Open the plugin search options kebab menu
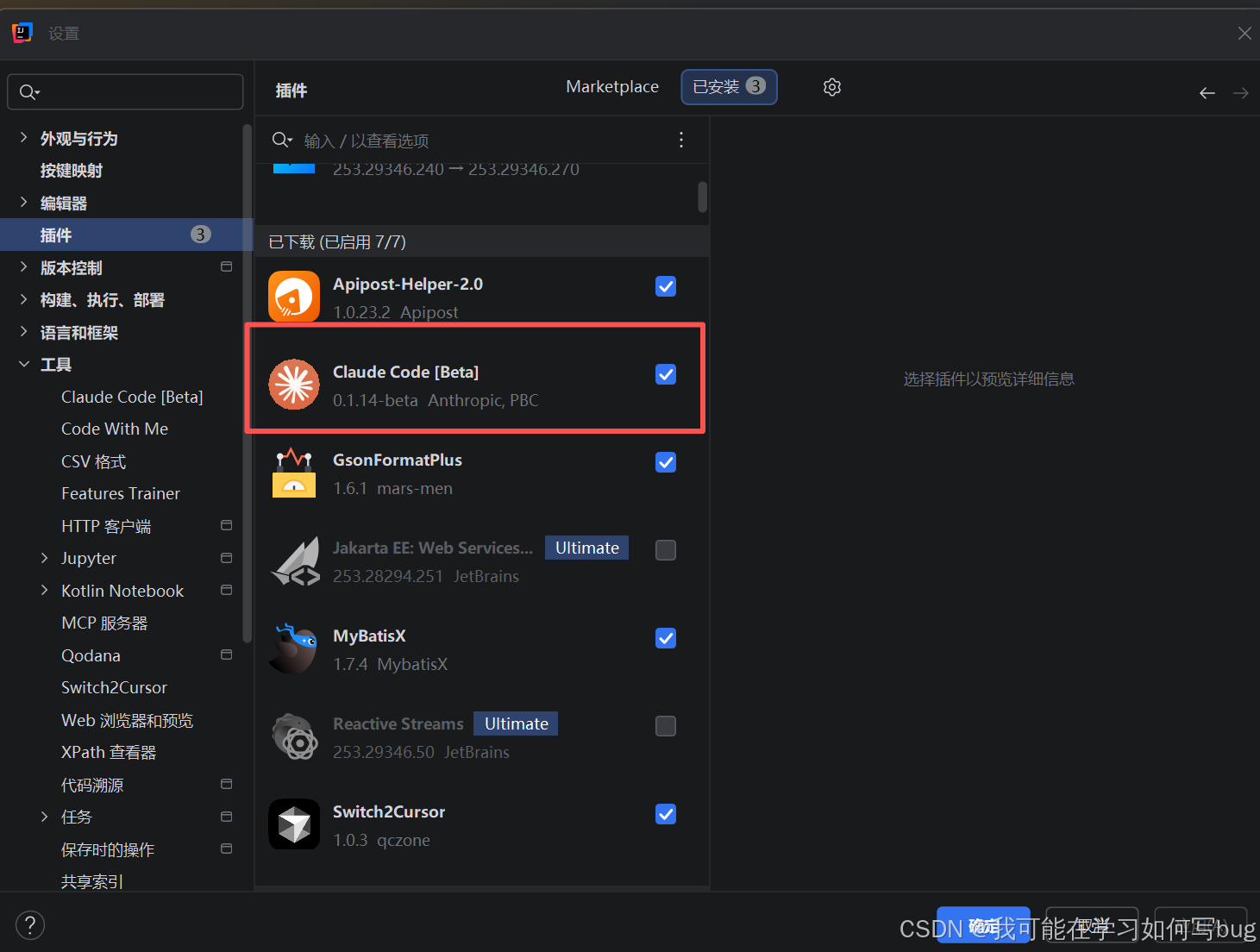The image size is (1260, 952). (681, 140)
